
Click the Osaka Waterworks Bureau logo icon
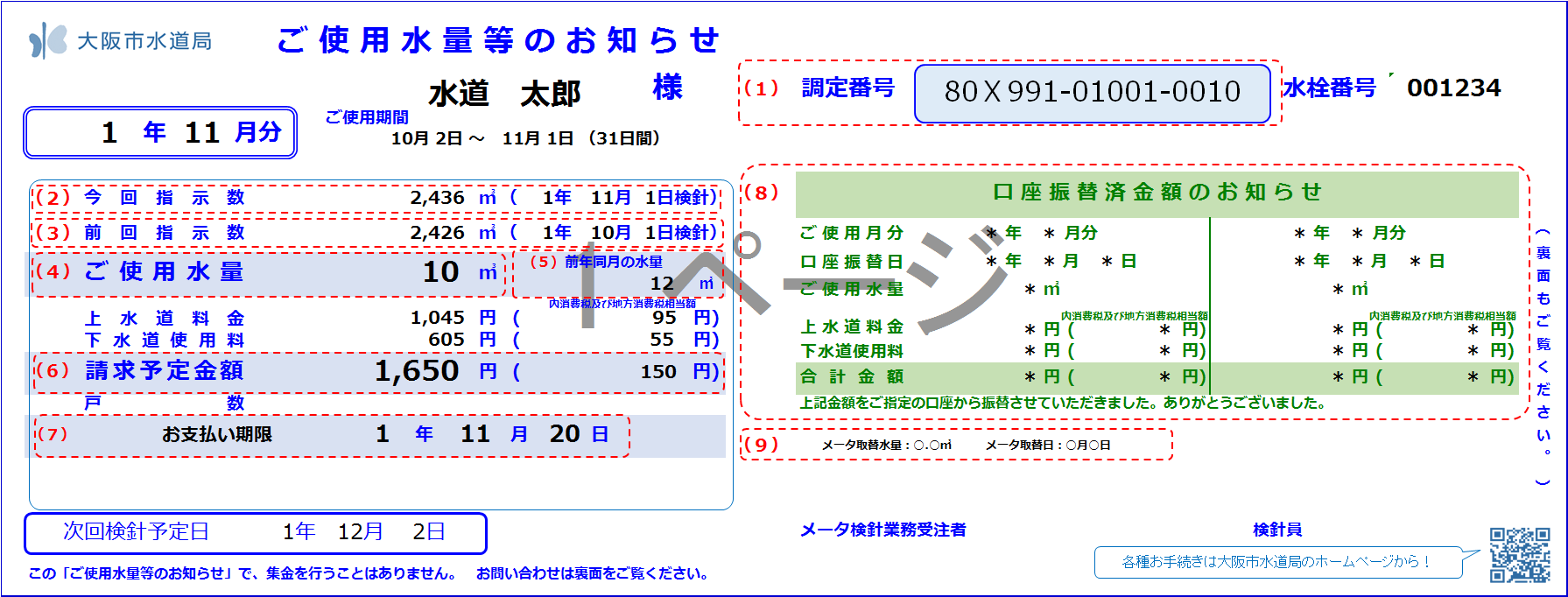point(47,40)
